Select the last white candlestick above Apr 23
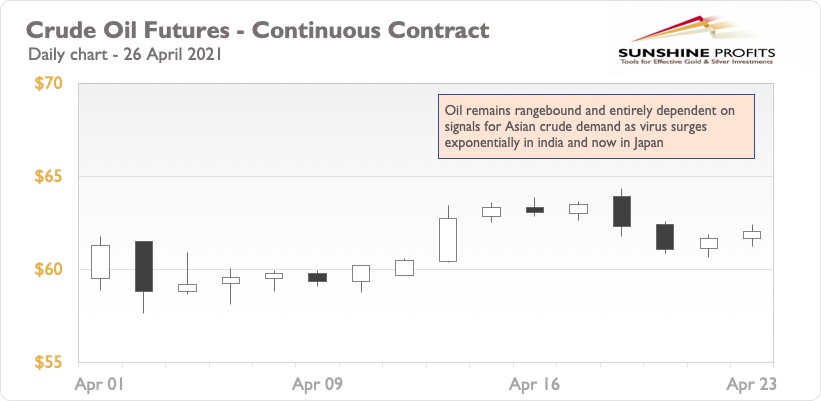This screenshot has height=401, width=821. 752,235
